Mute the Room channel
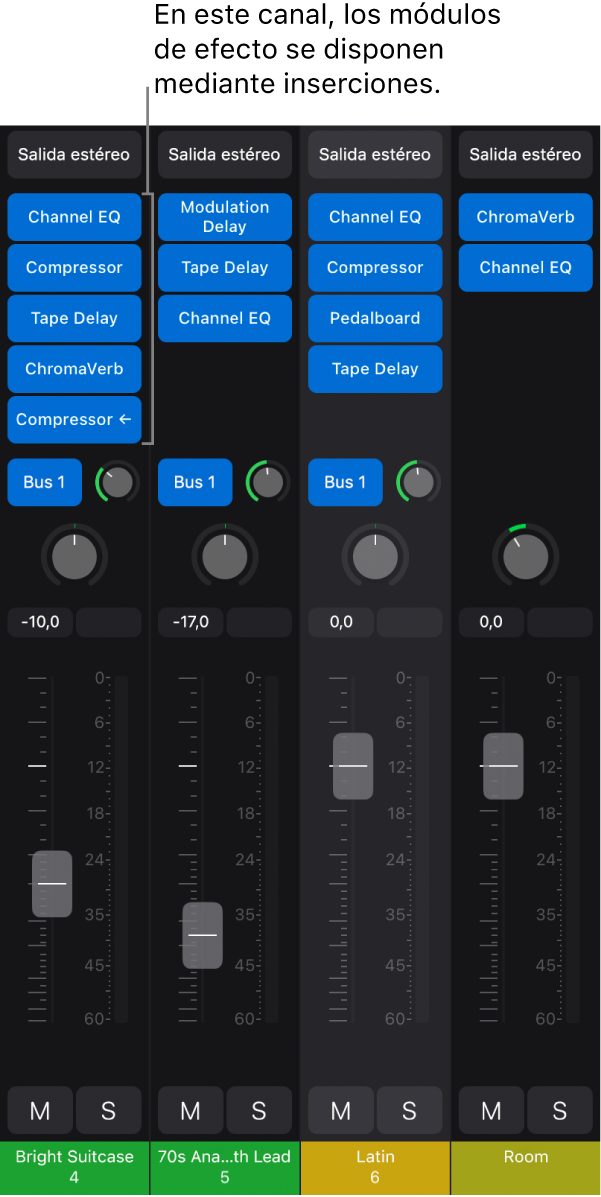 pos(491,1110)
